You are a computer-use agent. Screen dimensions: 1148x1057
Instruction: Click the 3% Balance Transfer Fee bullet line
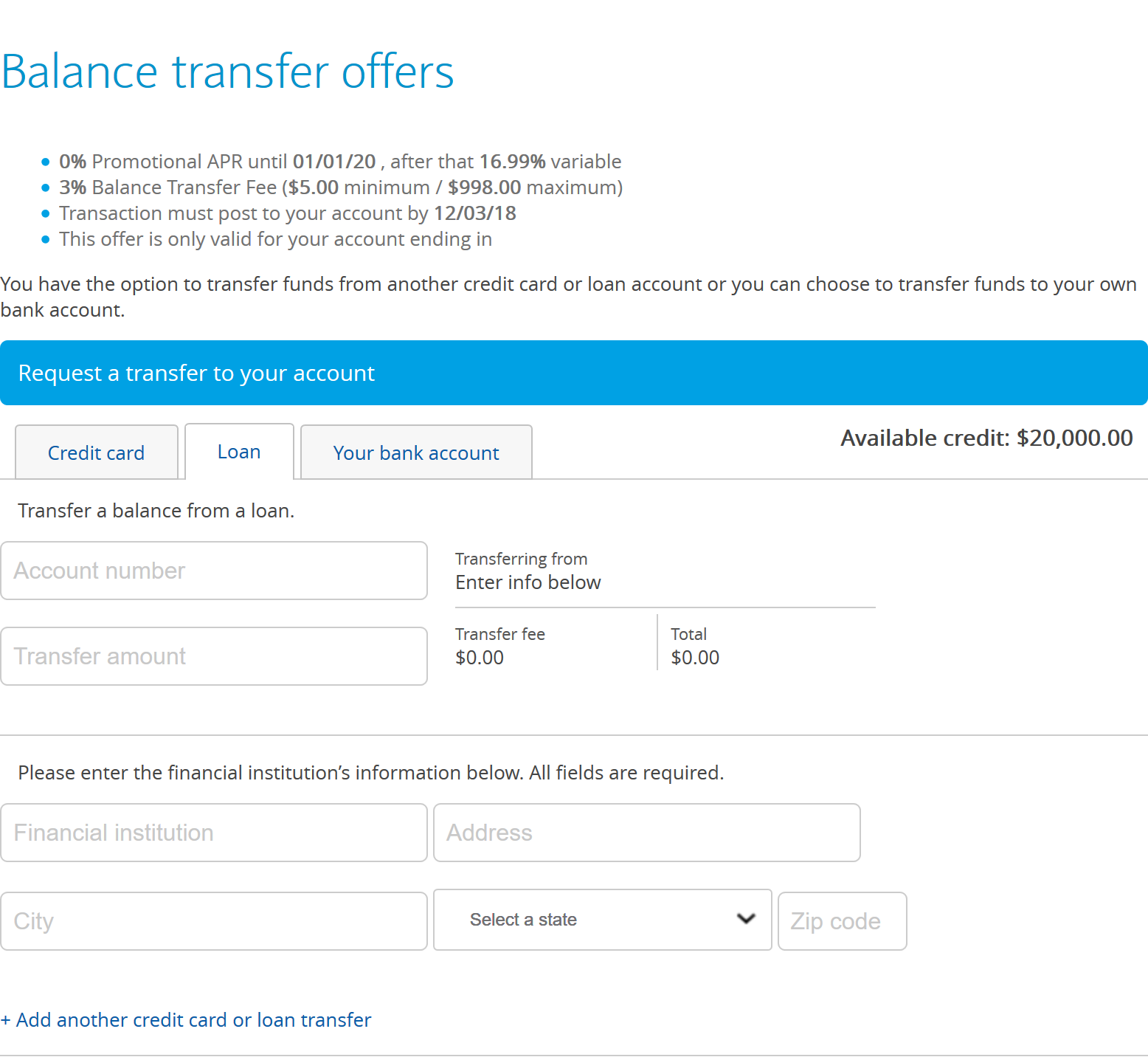tap(341, 187)
